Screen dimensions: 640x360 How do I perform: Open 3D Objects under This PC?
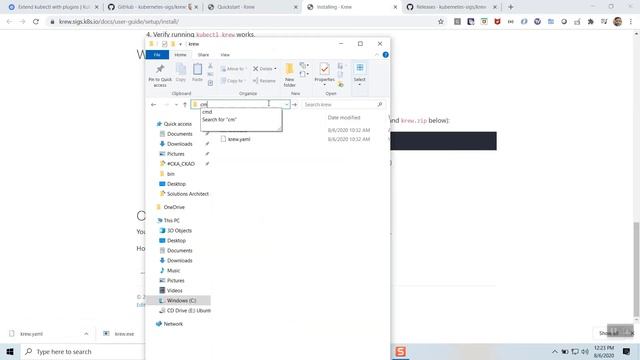179,231
